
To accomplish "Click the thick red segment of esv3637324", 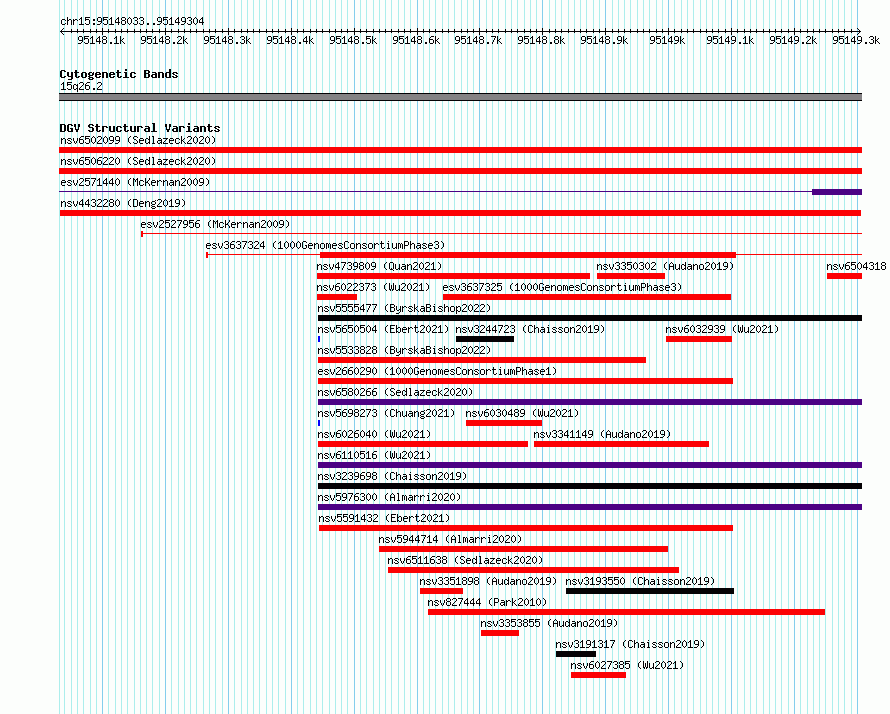I will pyautogui.click(x=528, y=255).
